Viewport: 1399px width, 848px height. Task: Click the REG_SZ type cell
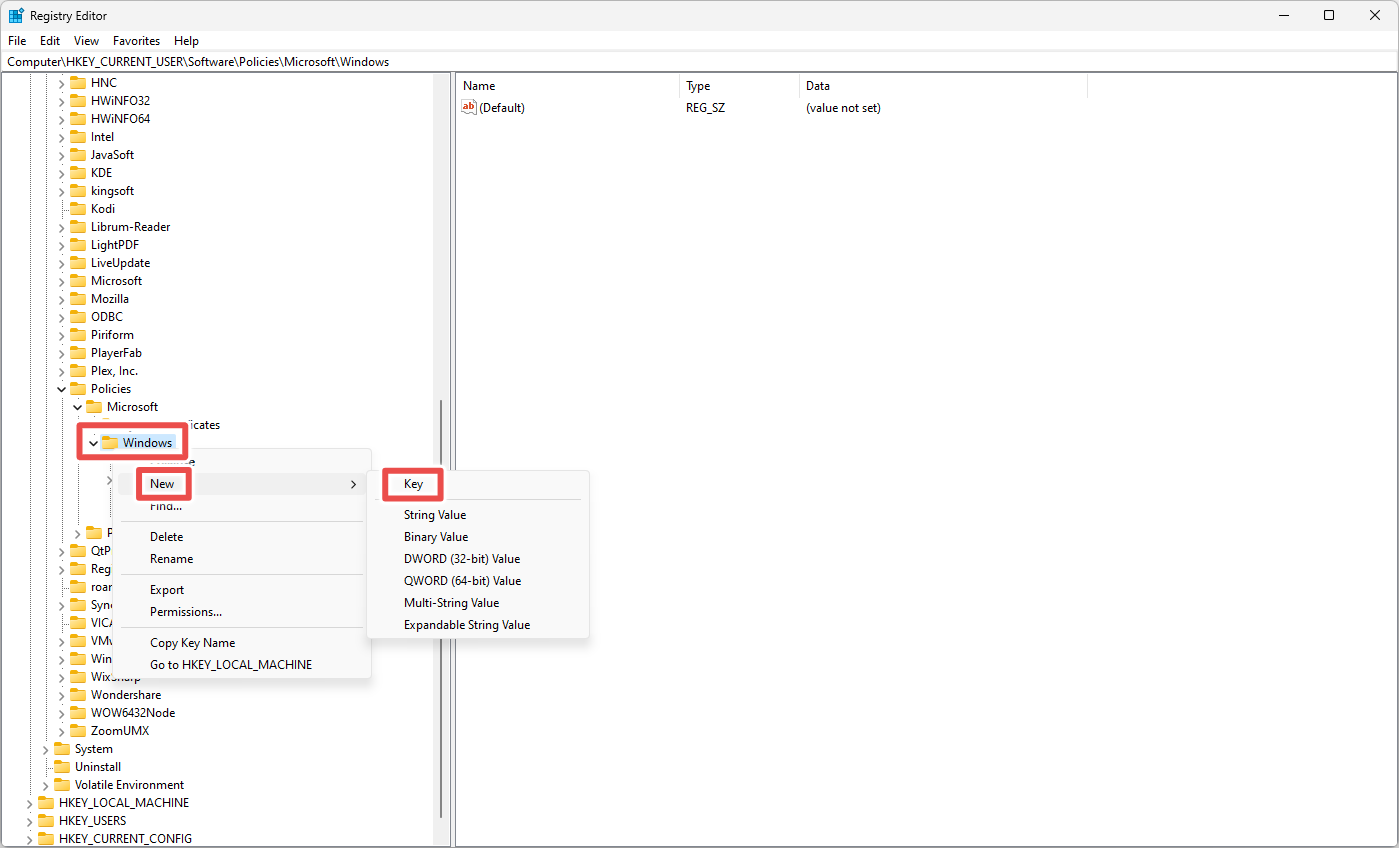point(706,108)
